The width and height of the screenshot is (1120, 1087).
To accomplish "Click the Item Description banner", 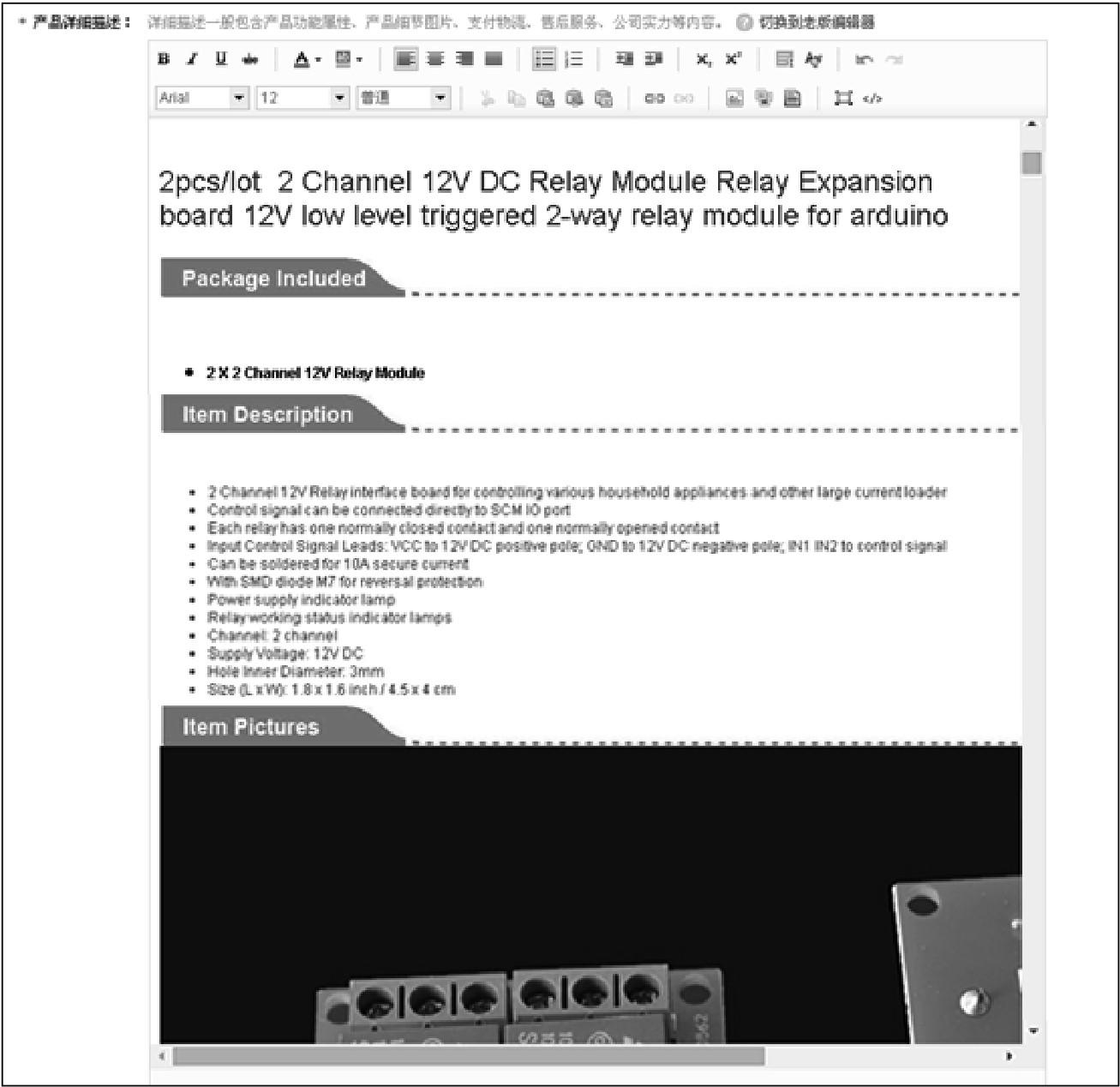I will 283,414.
